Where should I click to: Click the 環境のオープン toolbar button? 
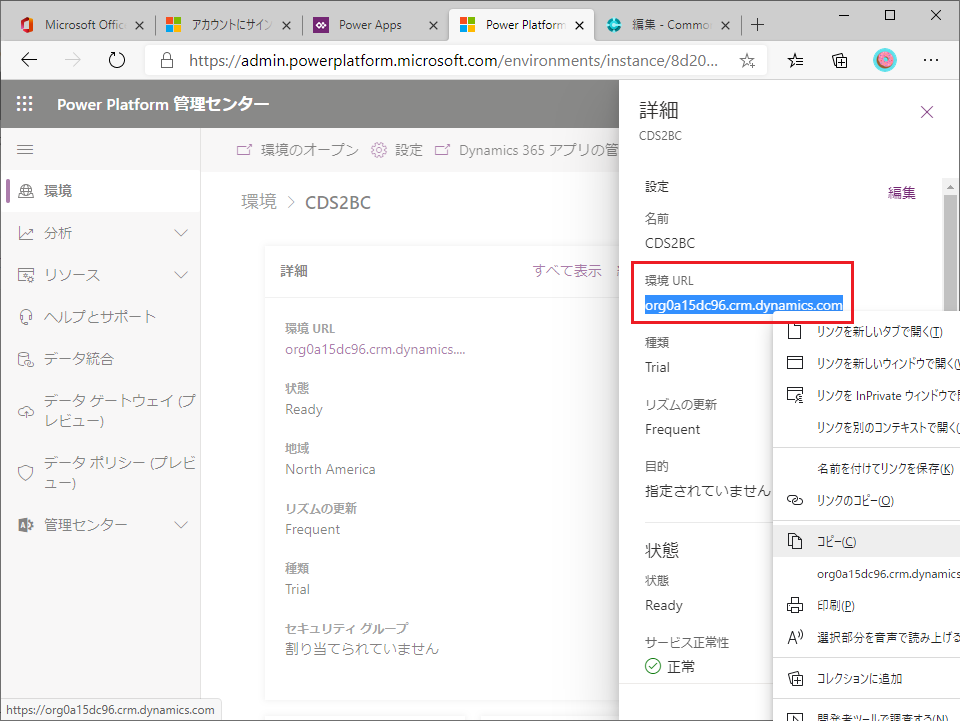coord(298,150)
